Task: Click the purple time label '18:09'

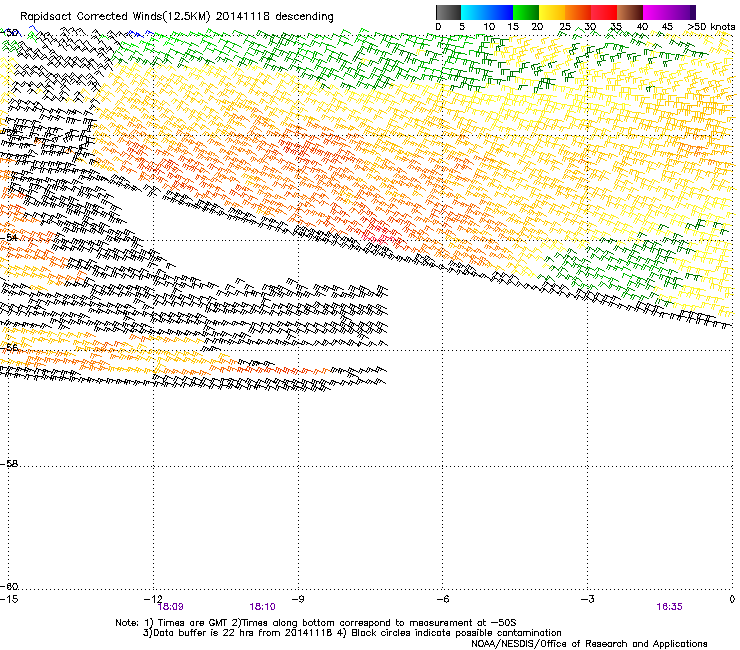Action: coord(170,607)
